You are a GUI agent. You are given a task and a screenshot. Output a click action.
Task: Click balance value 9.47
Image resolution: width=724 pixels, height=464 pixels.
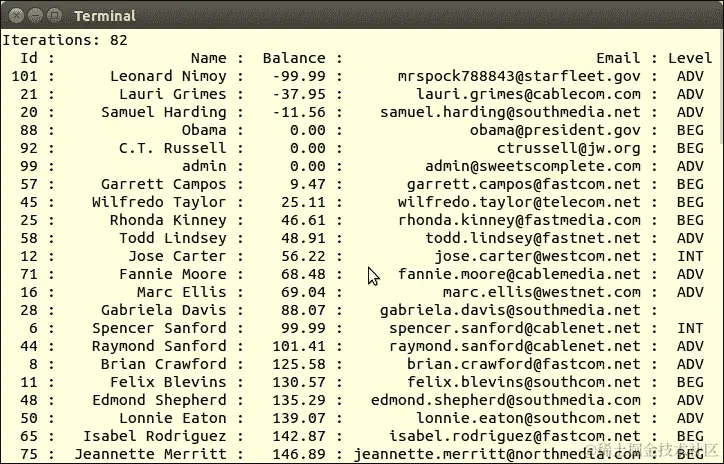tap(308, 184)
